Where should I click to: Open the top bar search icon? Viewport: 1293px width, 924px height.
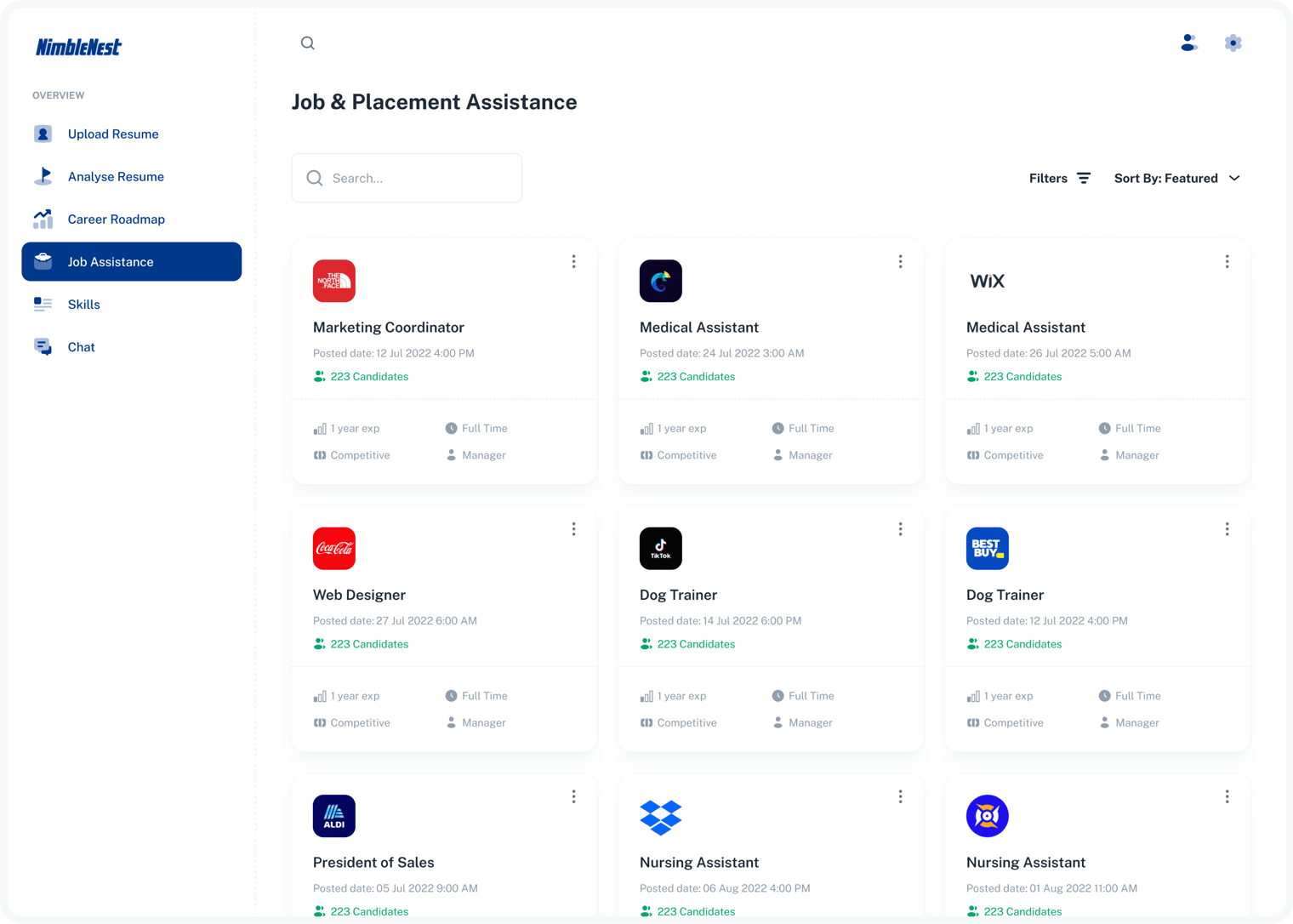(x=308, y=43)
